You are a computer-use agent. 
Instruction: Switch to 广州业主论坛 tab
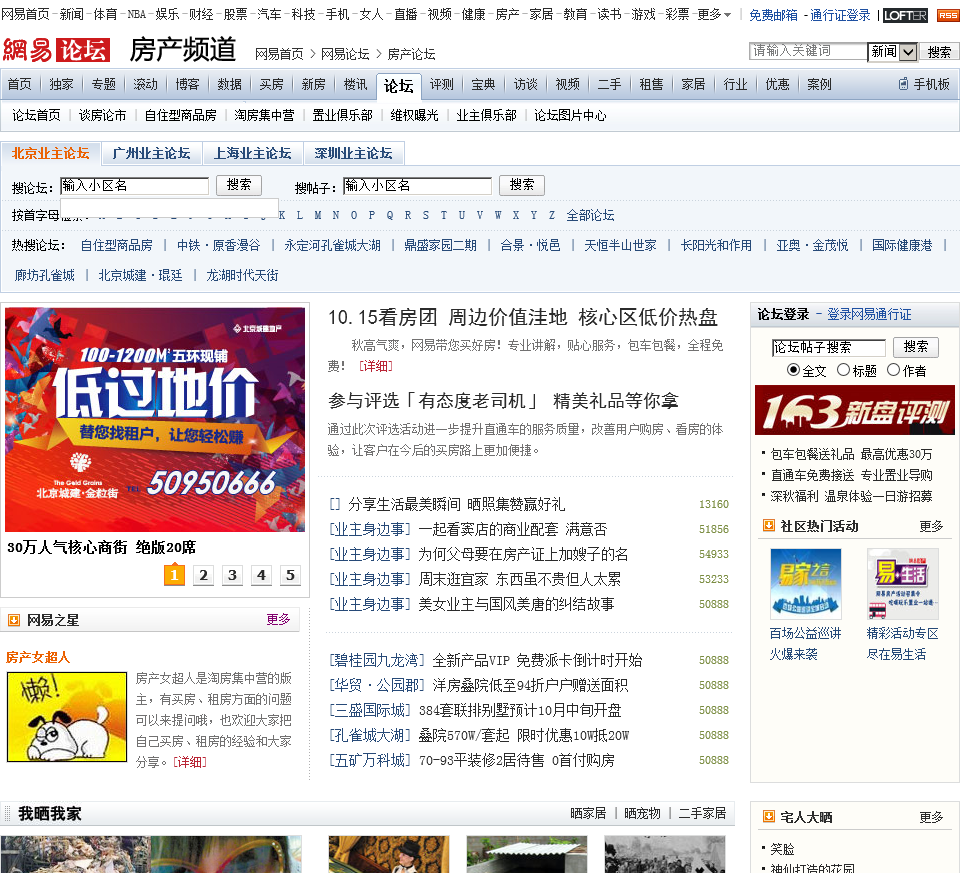coord(151,153)
